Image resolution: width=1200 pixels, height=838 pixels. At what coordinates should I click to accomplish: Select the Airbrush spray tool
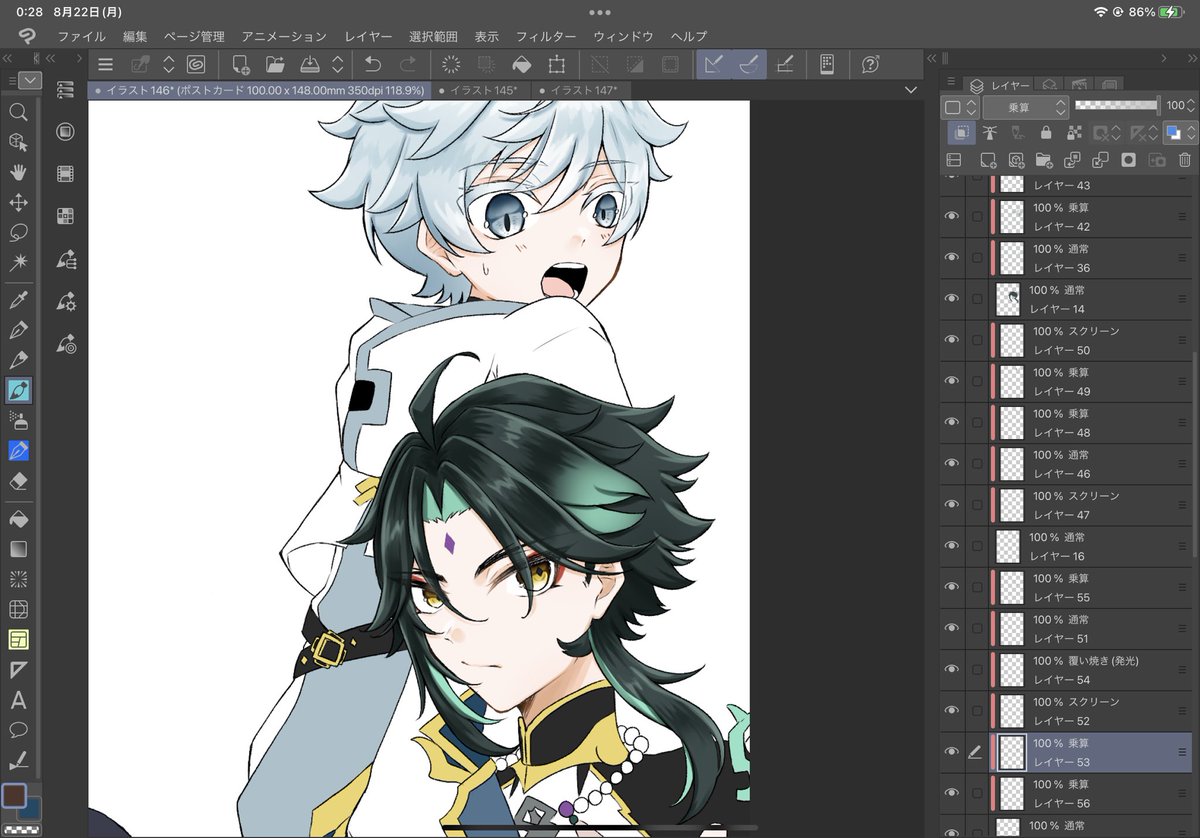(18, 421)
